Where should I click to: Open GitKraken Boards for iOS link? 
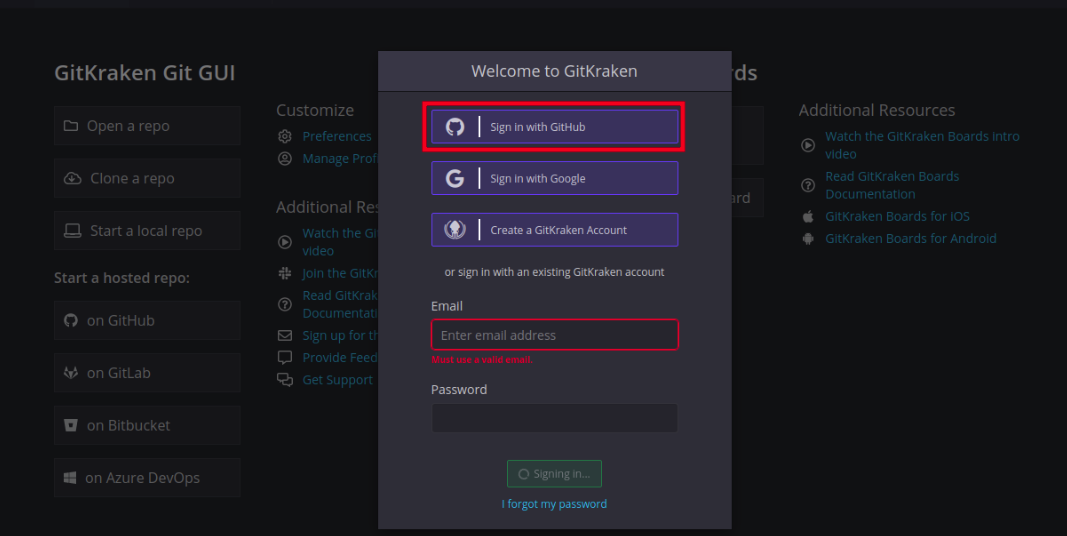(x=897, y=216)
